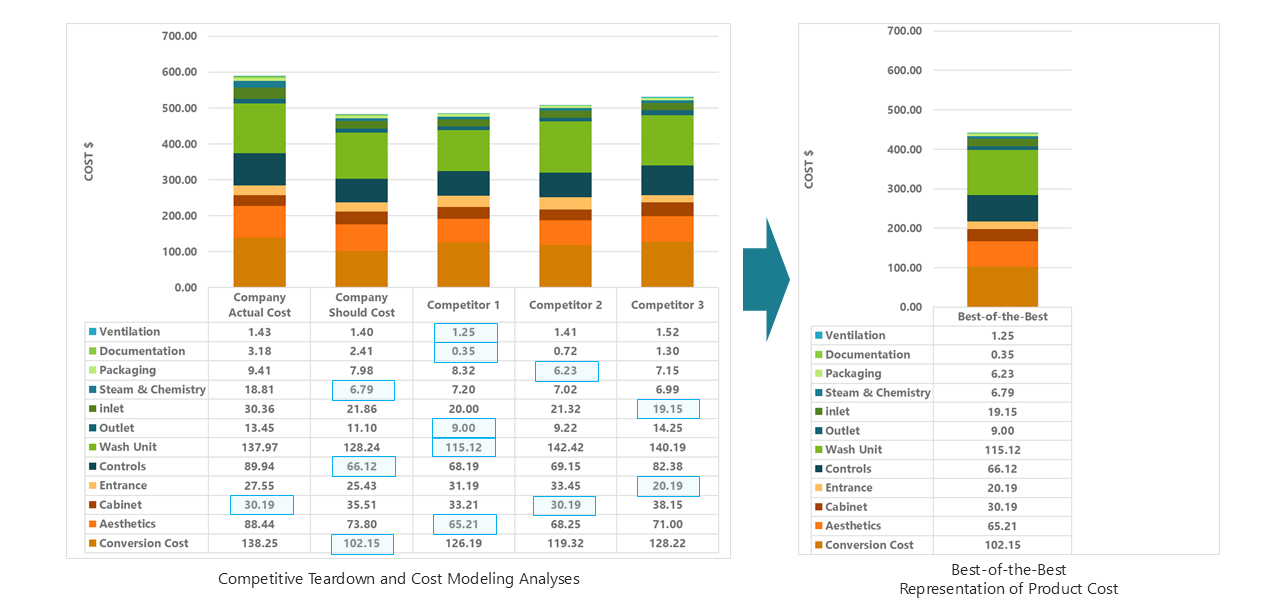This screenshot has height=609, width=1280.
Task: Select the 142.42 Wash Unit cell under Competitor 2
Action: pos(566,447)
